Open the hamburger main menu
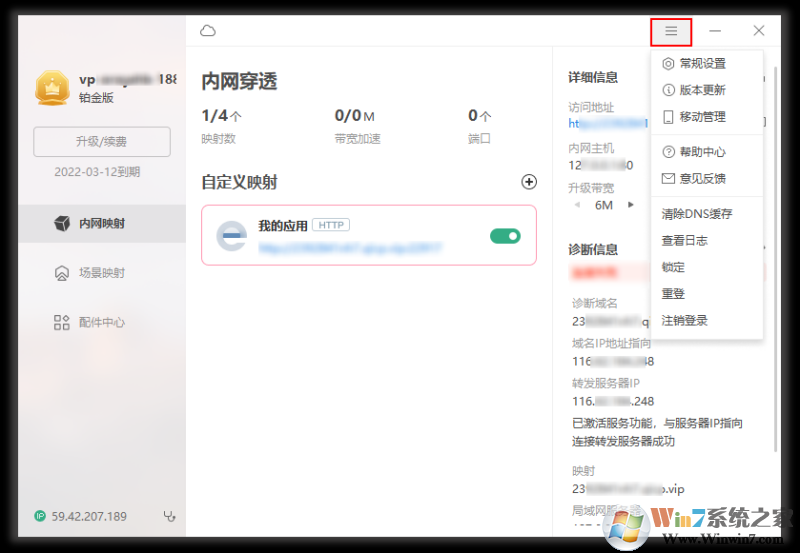The height and width of the screenshot is (553, 800). pos(671,32)
